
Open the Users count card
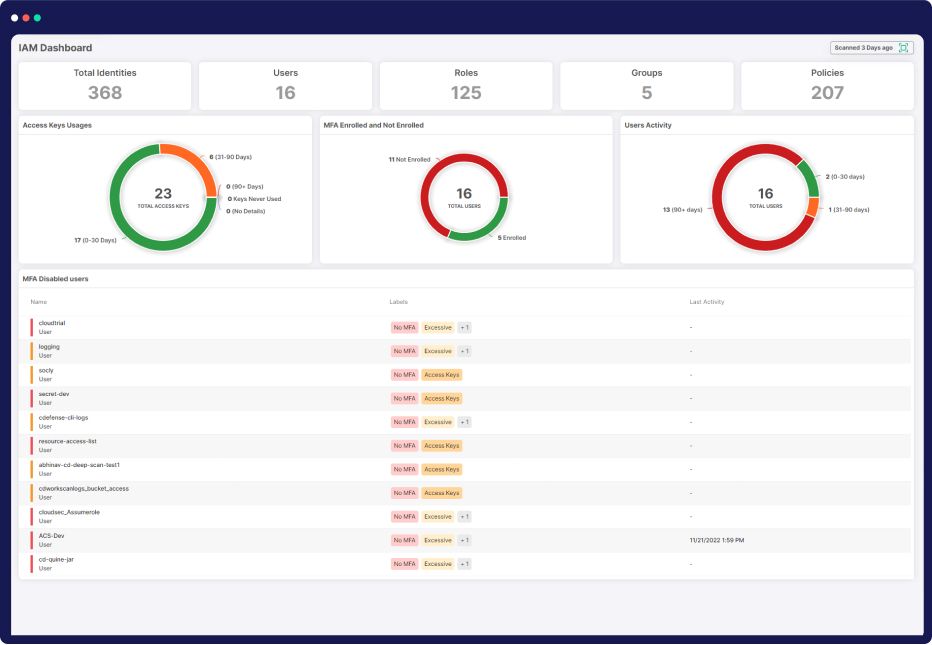click(285, 86)
